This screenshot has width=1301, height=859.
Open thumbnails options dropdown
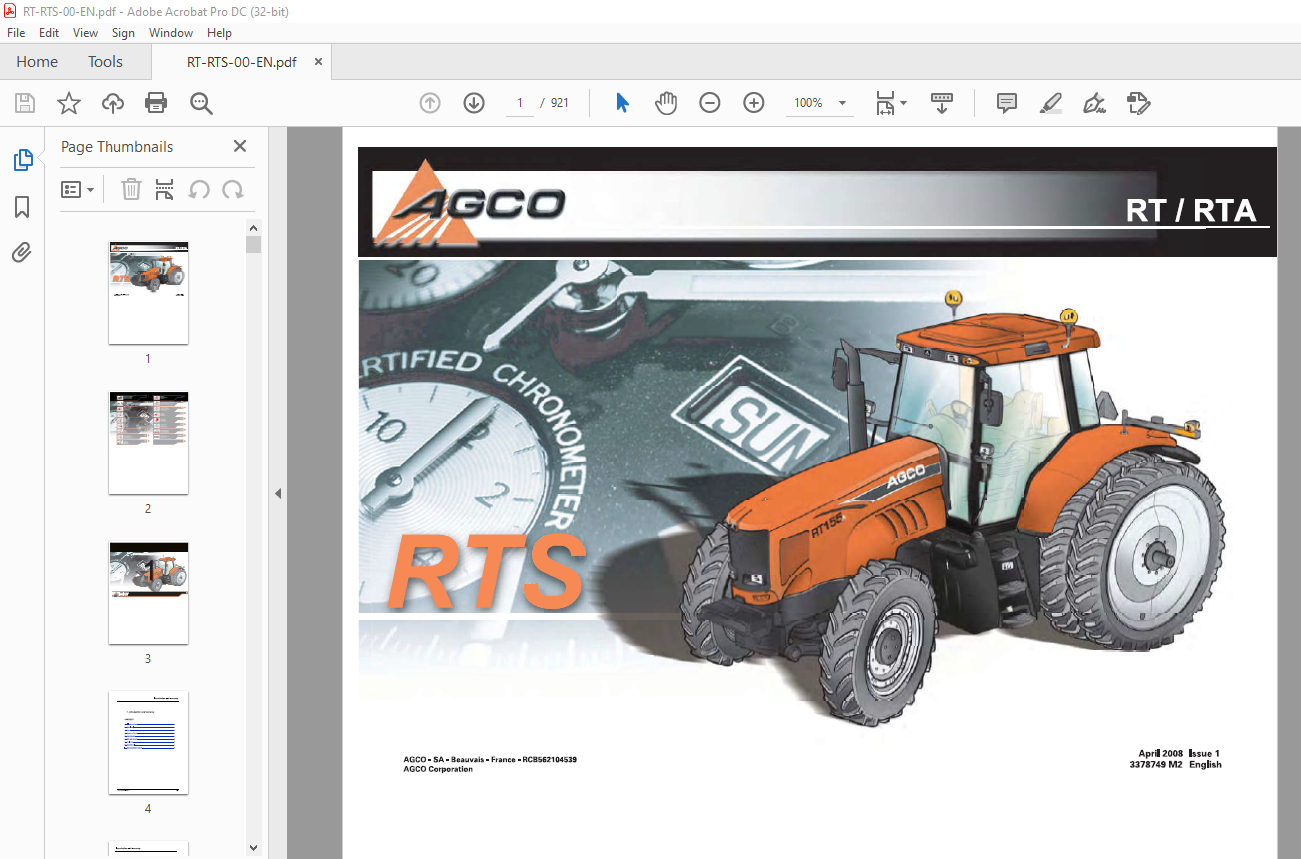tap(78, 189)
